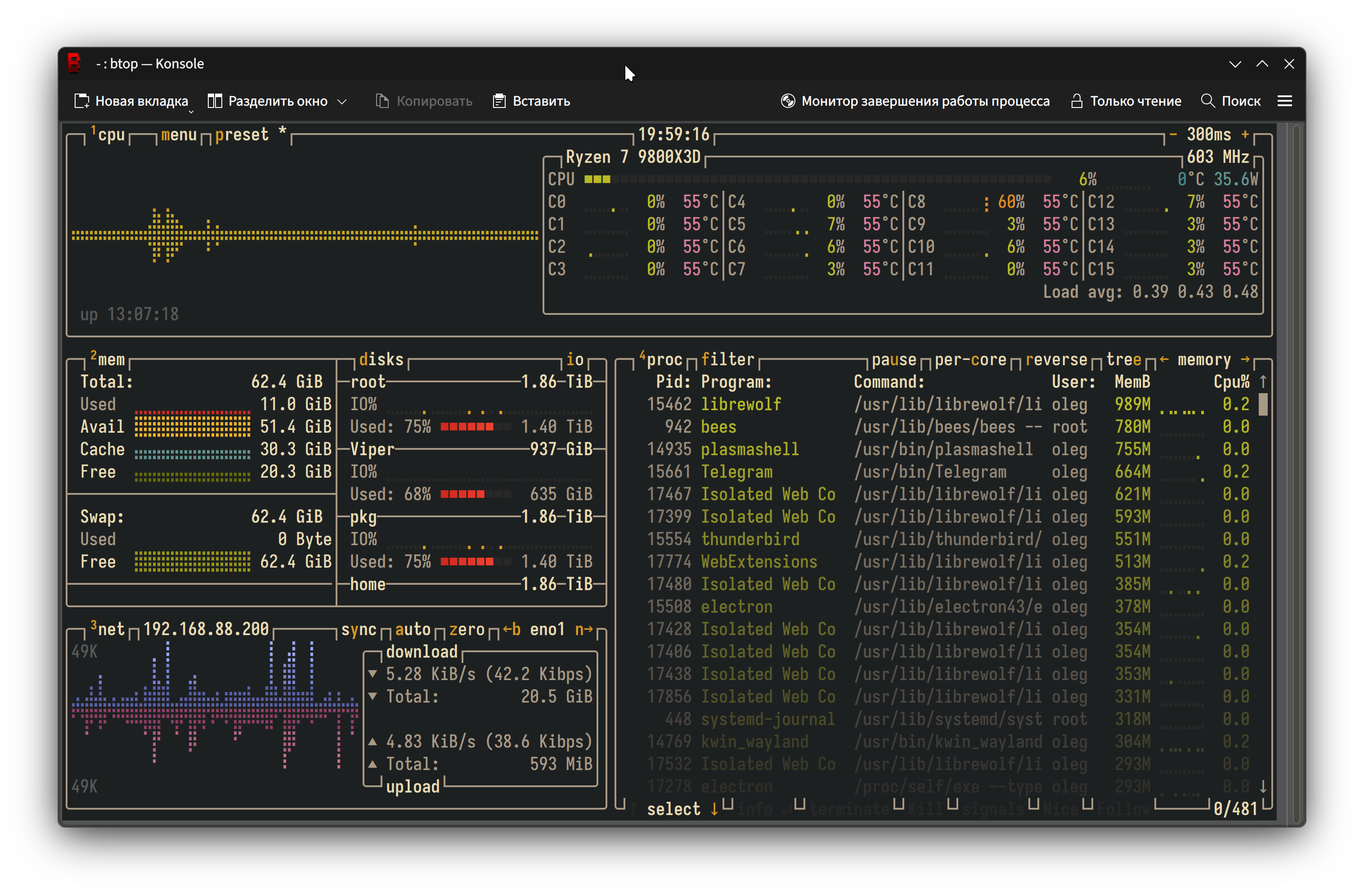Select the Telegram process row
Image resolution: width=1364 pixels, height=896 pixels.
(x=947, y=472)
